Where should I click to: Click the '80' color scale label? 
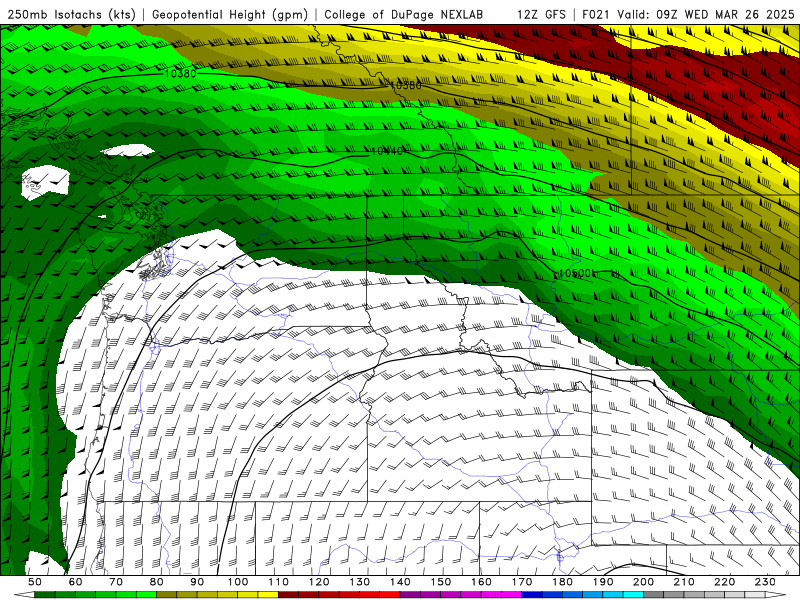(157, 582)
